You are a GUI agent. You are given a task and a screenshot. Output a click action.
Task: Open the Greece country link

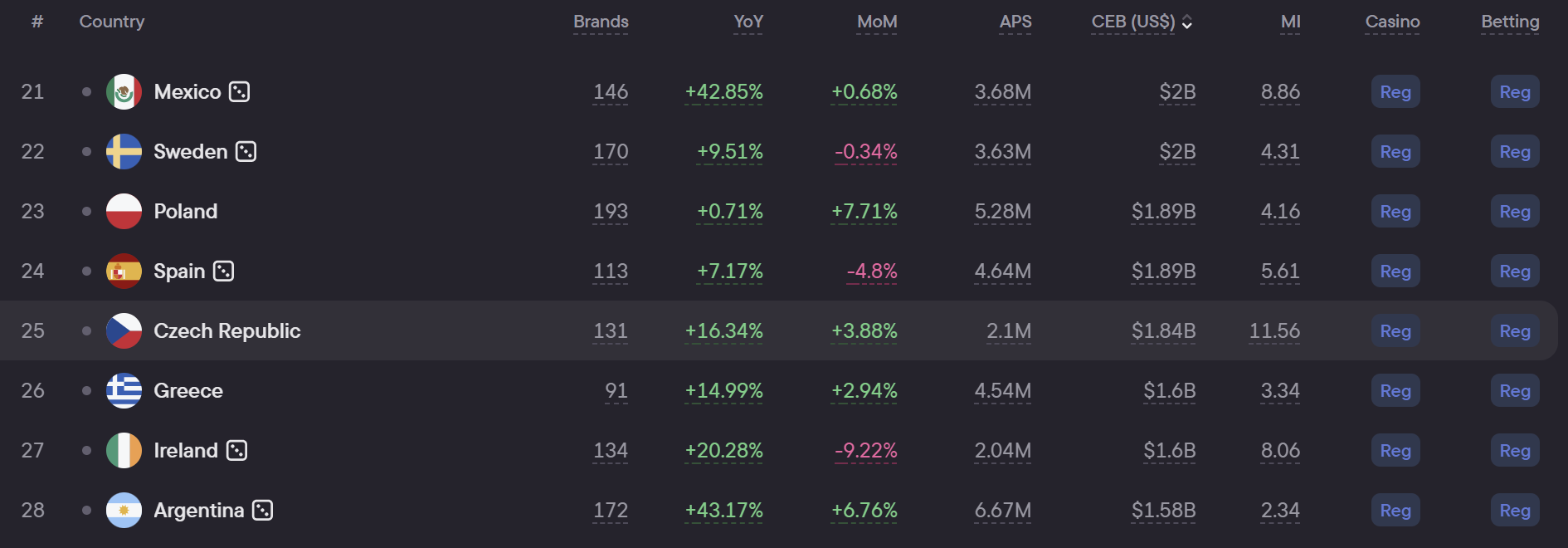[188, 390]
